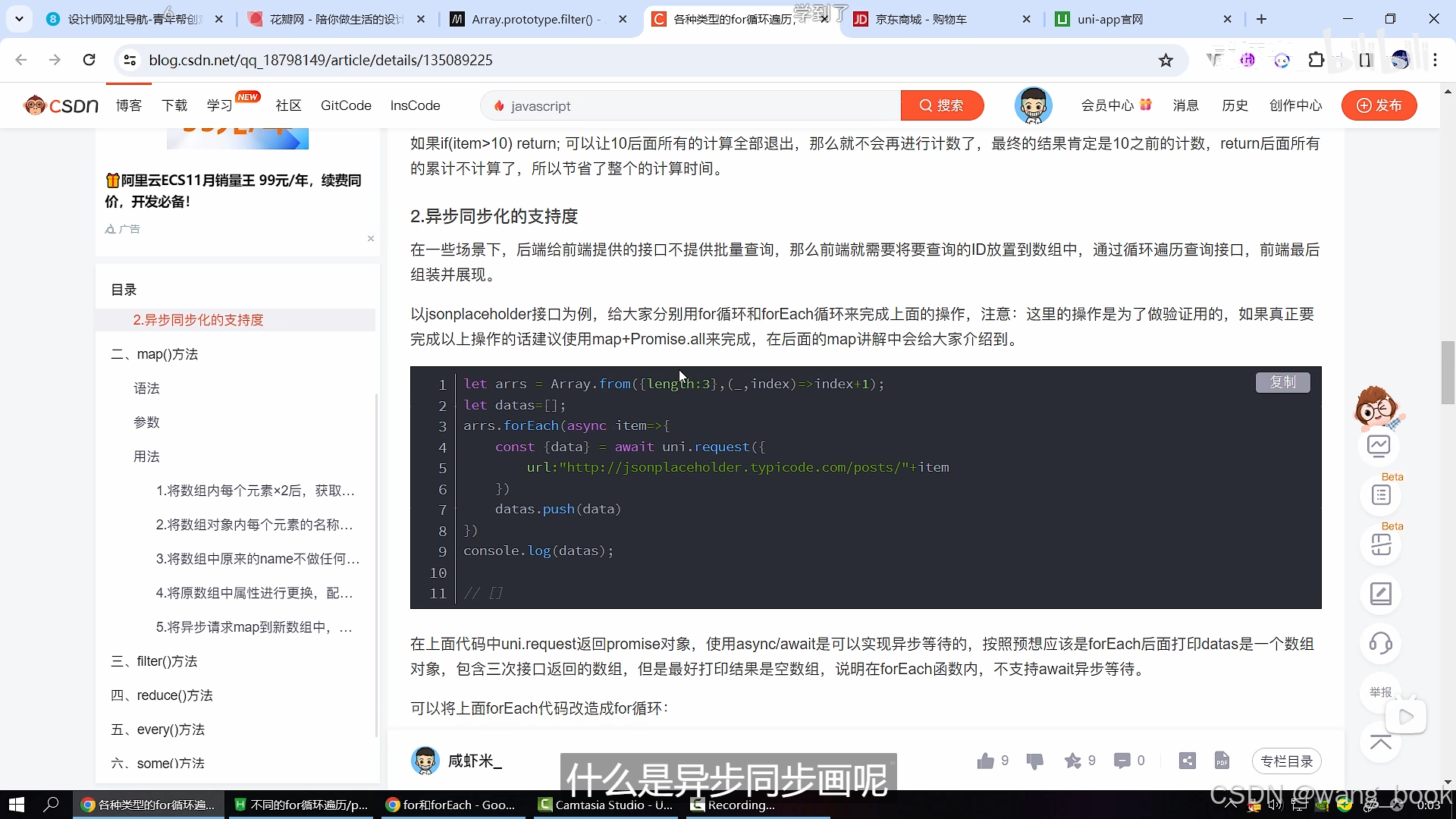Screen dimensions: 1456x819
Task: Open 历史 browsing history
Action: pos(1235,105)
